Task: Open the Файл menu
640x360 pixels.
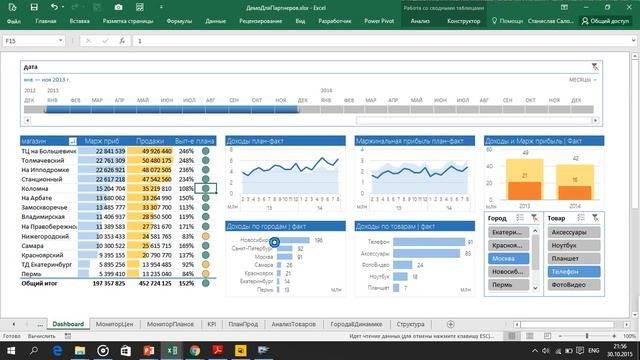Action: coord(14,21)
